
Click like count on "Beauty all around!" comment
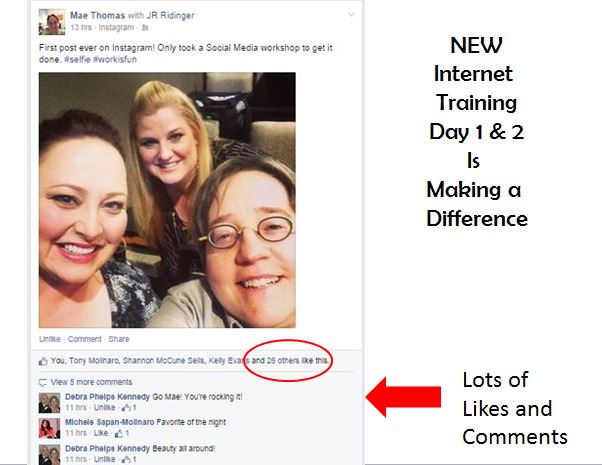pos(129,459)
